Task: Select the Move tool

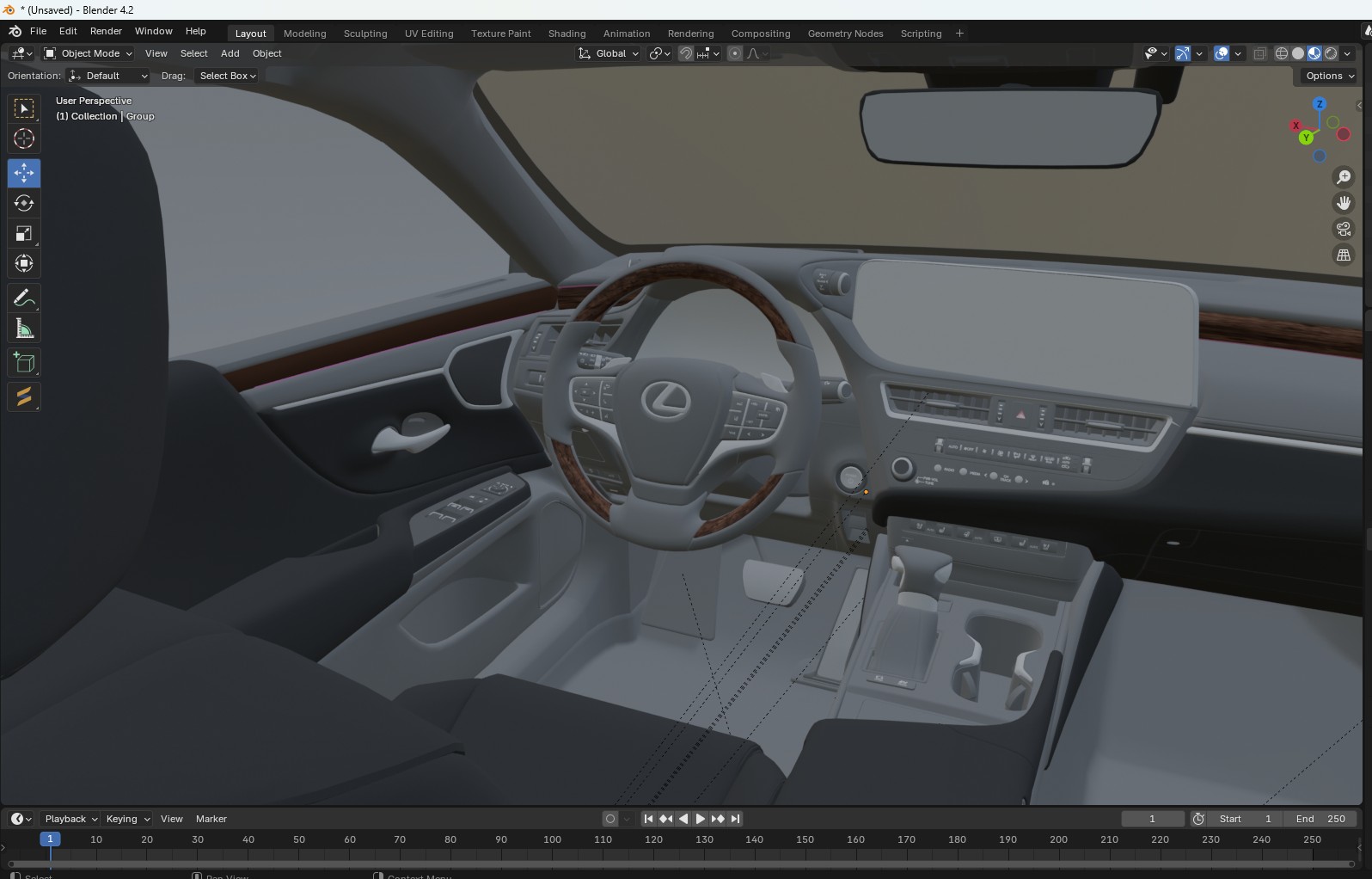Action: (24, 173)
